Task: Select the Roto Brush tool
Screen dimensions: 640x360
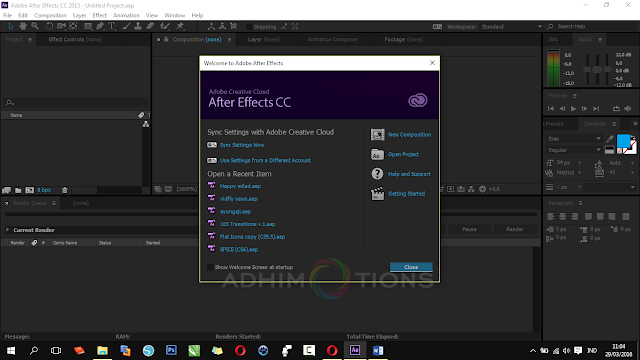Action: point(164,26)
